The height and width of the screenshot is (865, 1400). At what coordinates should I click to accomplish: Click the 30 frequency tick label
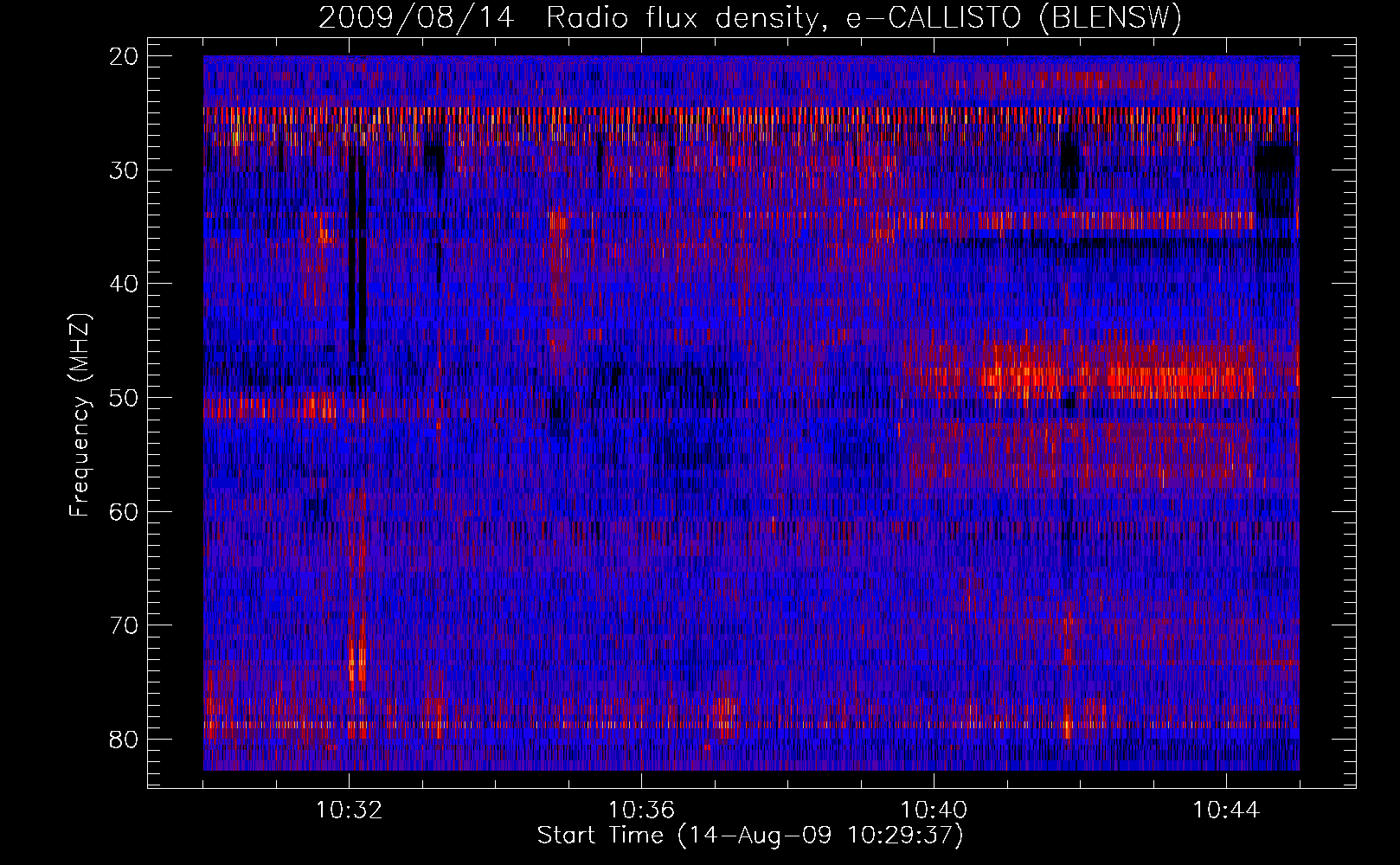[125, 170]
